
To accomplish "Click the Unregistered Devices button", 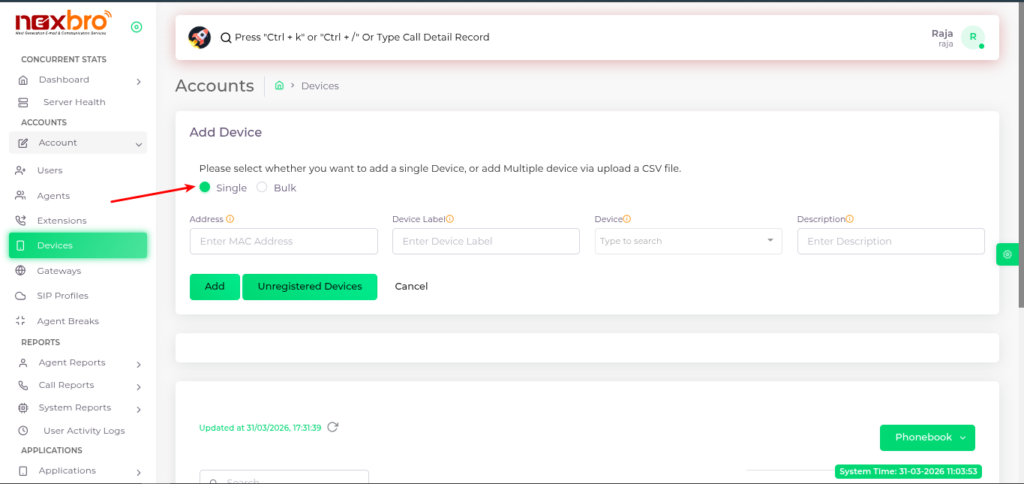I will 309,286.
